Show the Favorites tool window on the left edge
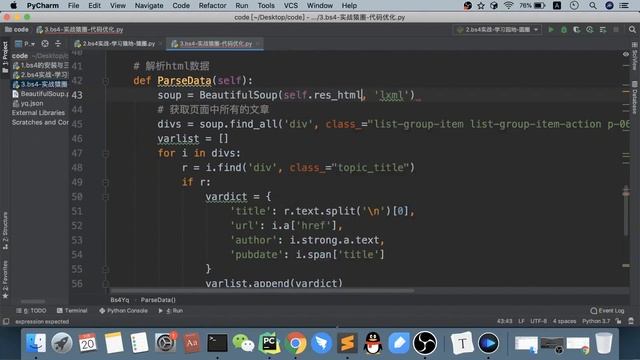 point(5,280)
